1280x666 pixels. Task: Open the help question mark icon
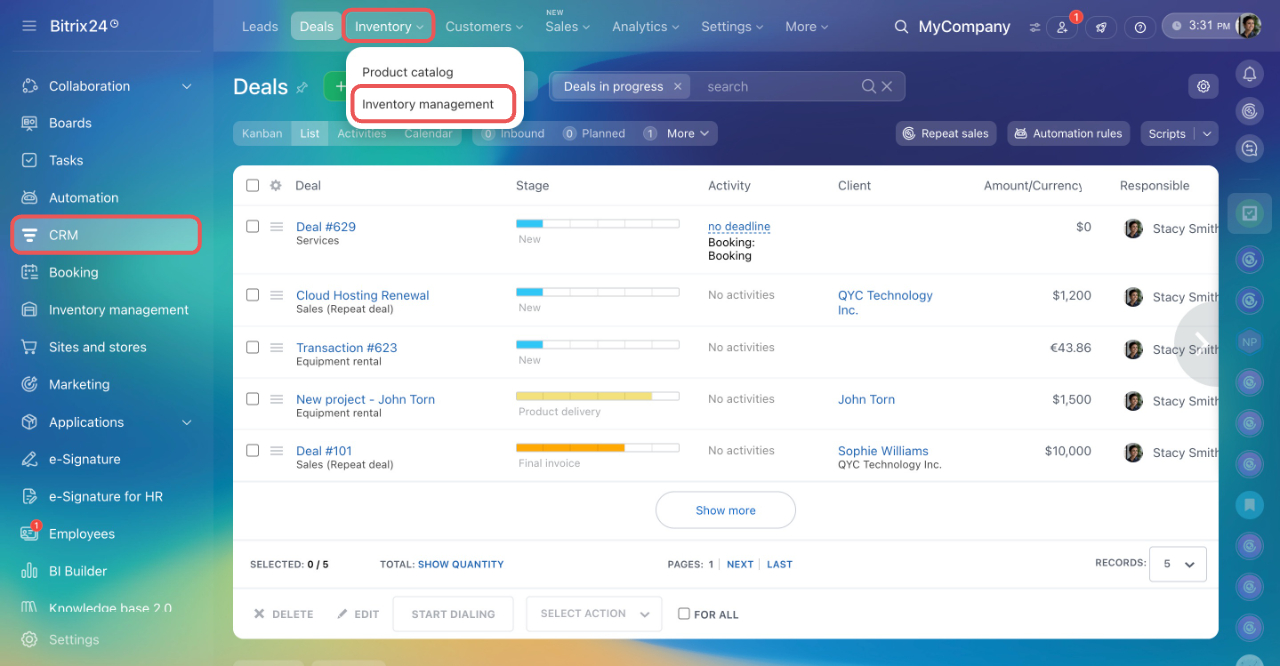pyautogui.click(x=1140, y=27)
